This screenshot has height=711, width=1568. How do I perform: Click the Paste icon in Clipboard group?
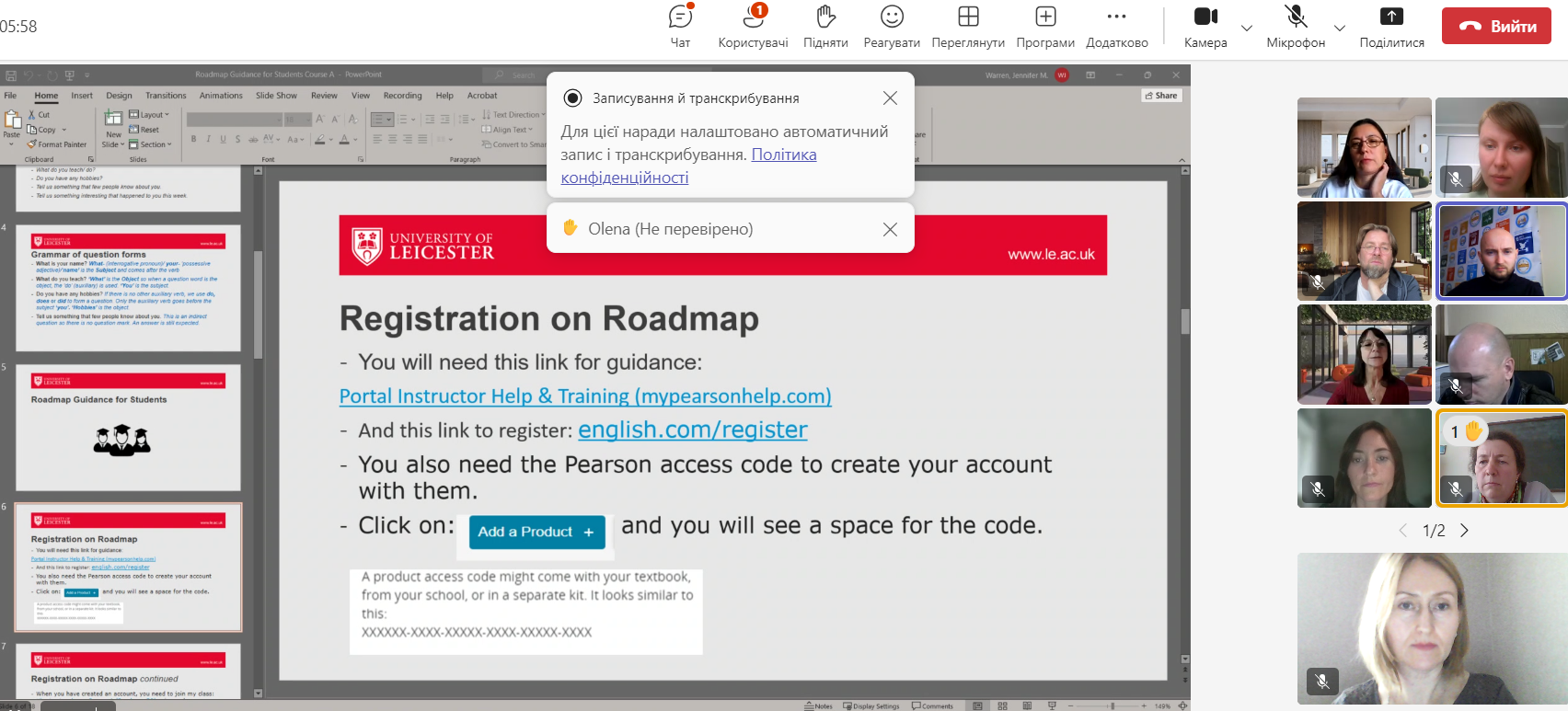point(12,120)
